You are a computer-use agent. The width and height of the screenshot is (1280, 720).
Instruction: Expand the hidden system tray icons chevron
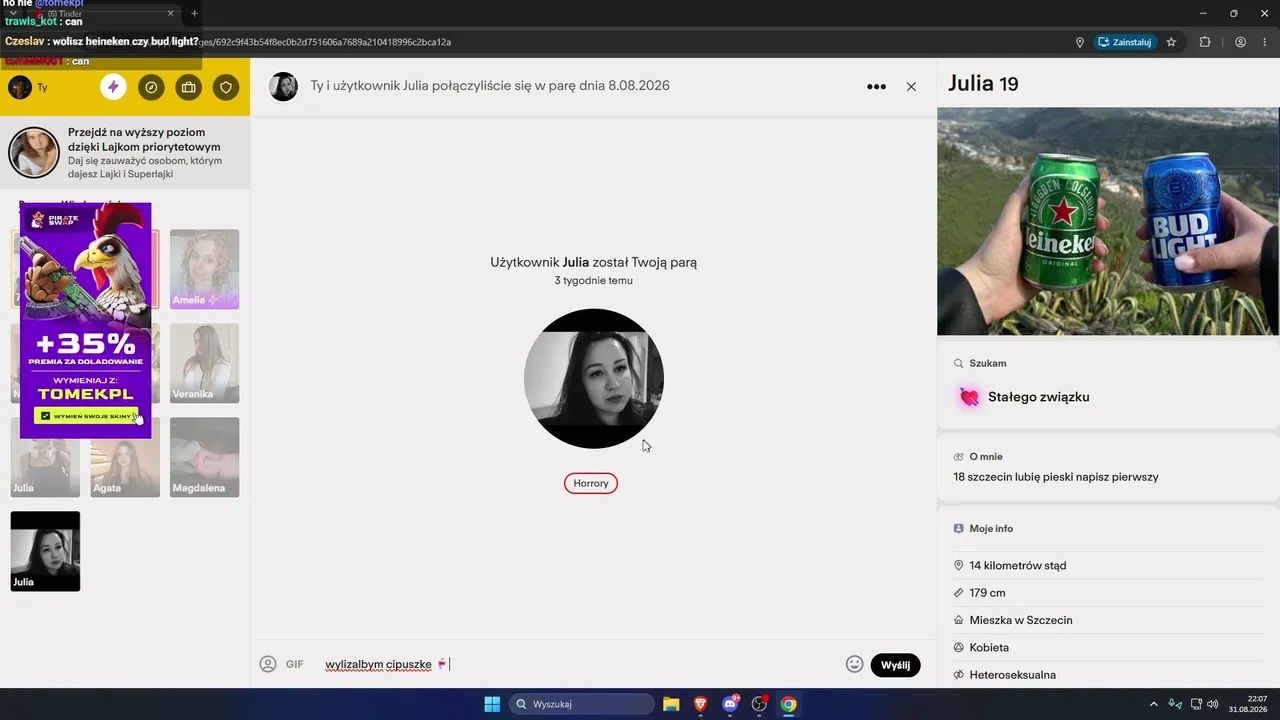point(1154,704)
